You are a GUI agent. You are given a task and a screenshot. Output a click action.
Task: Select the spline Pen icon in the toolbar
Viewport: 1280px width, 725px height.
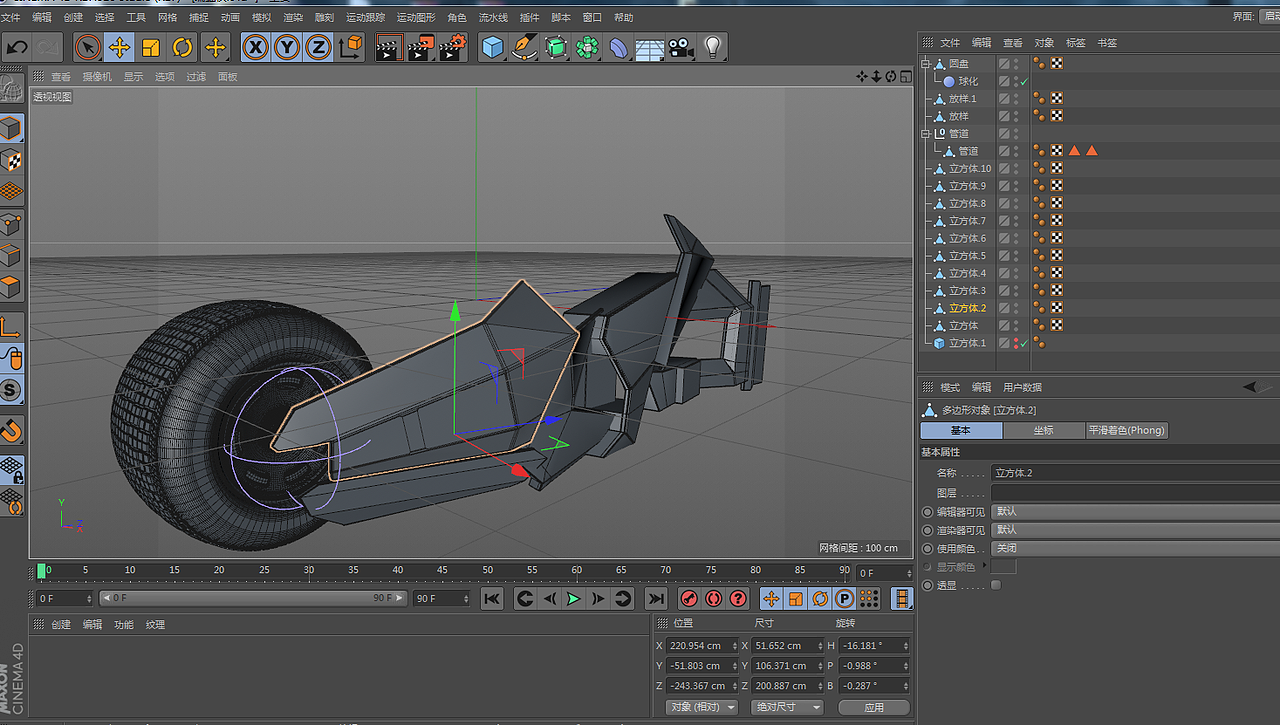[x=524, y=47]
